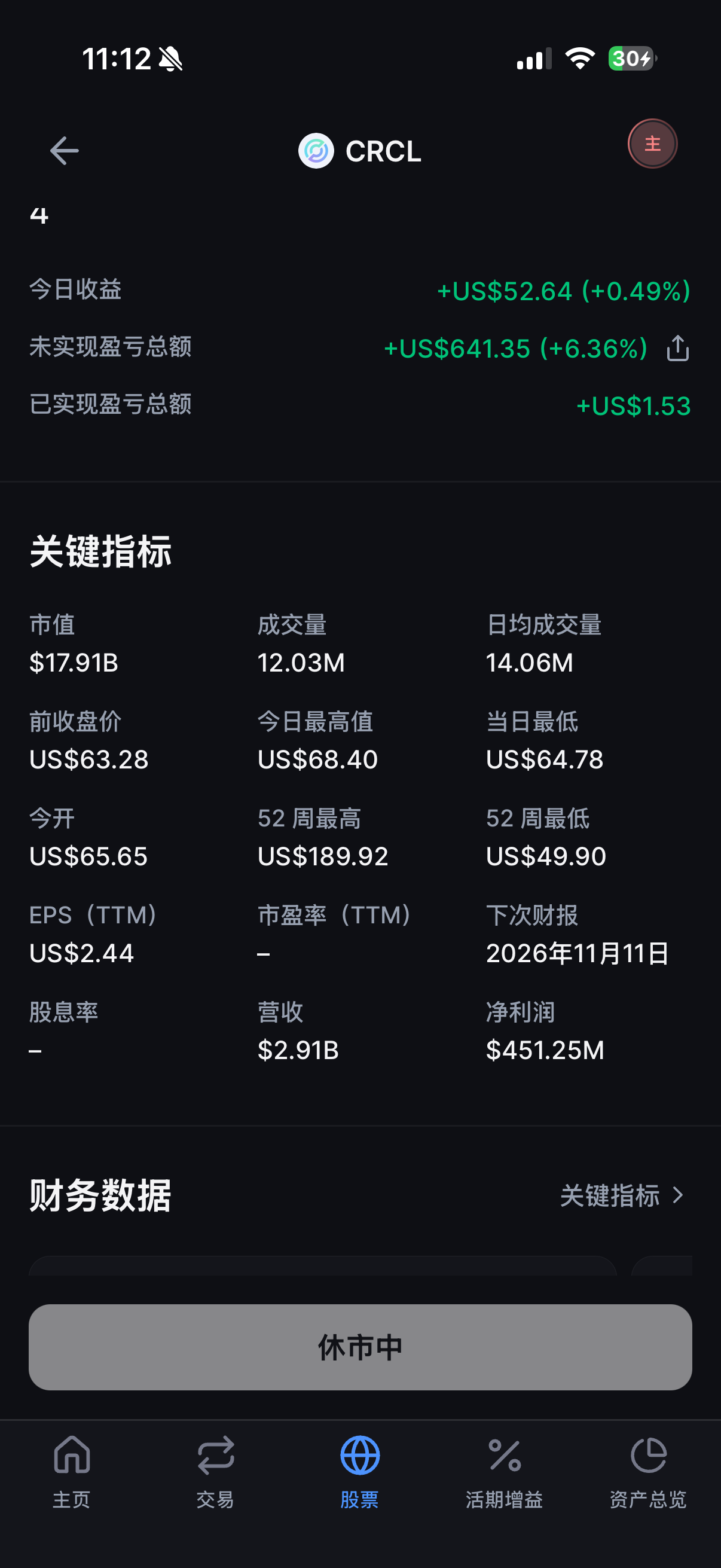Open the partially visible financial data card

coord(322,1265)
